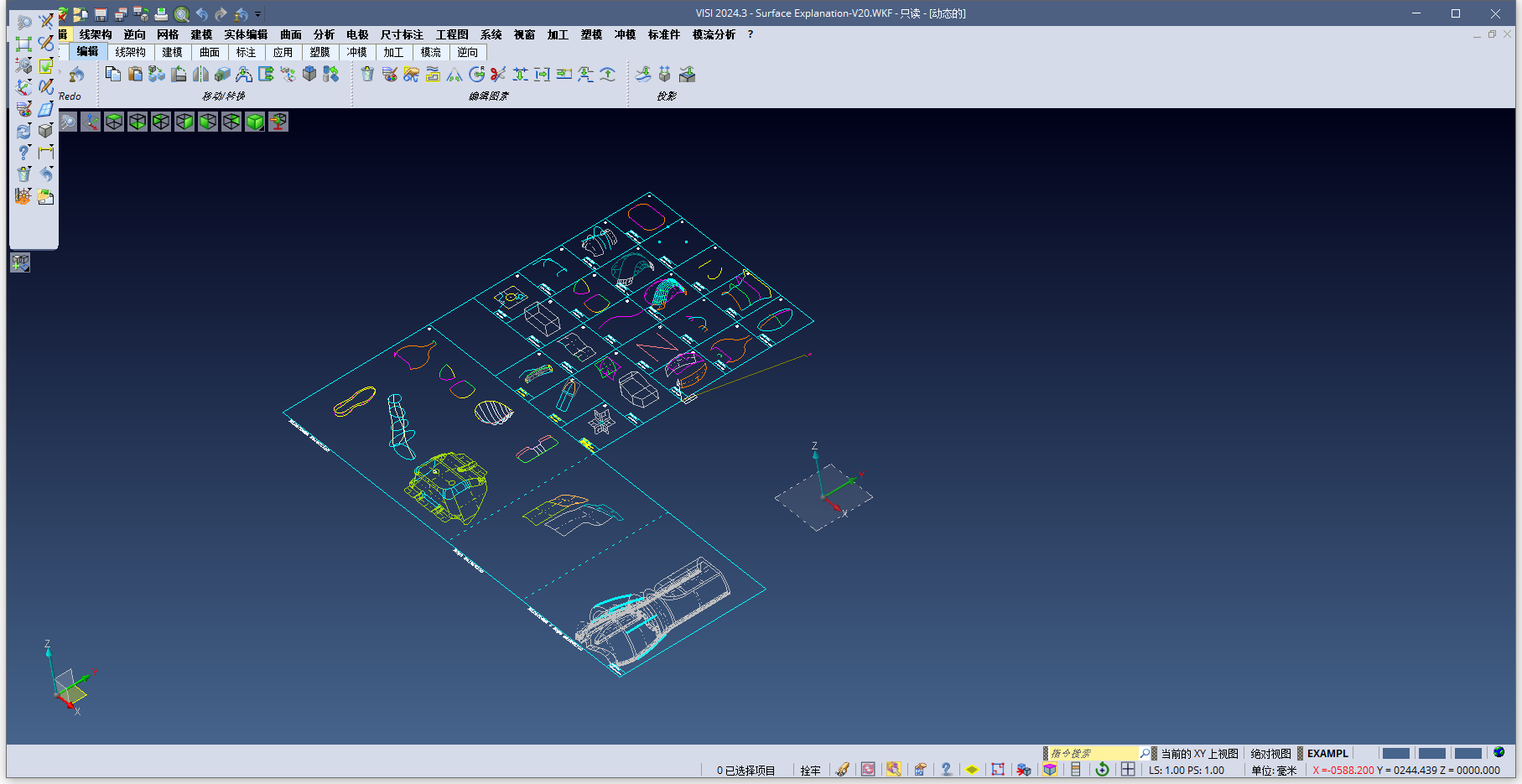Toggle the axis triad display in view toolbar
1522x784 pixels.
point(91,122)
